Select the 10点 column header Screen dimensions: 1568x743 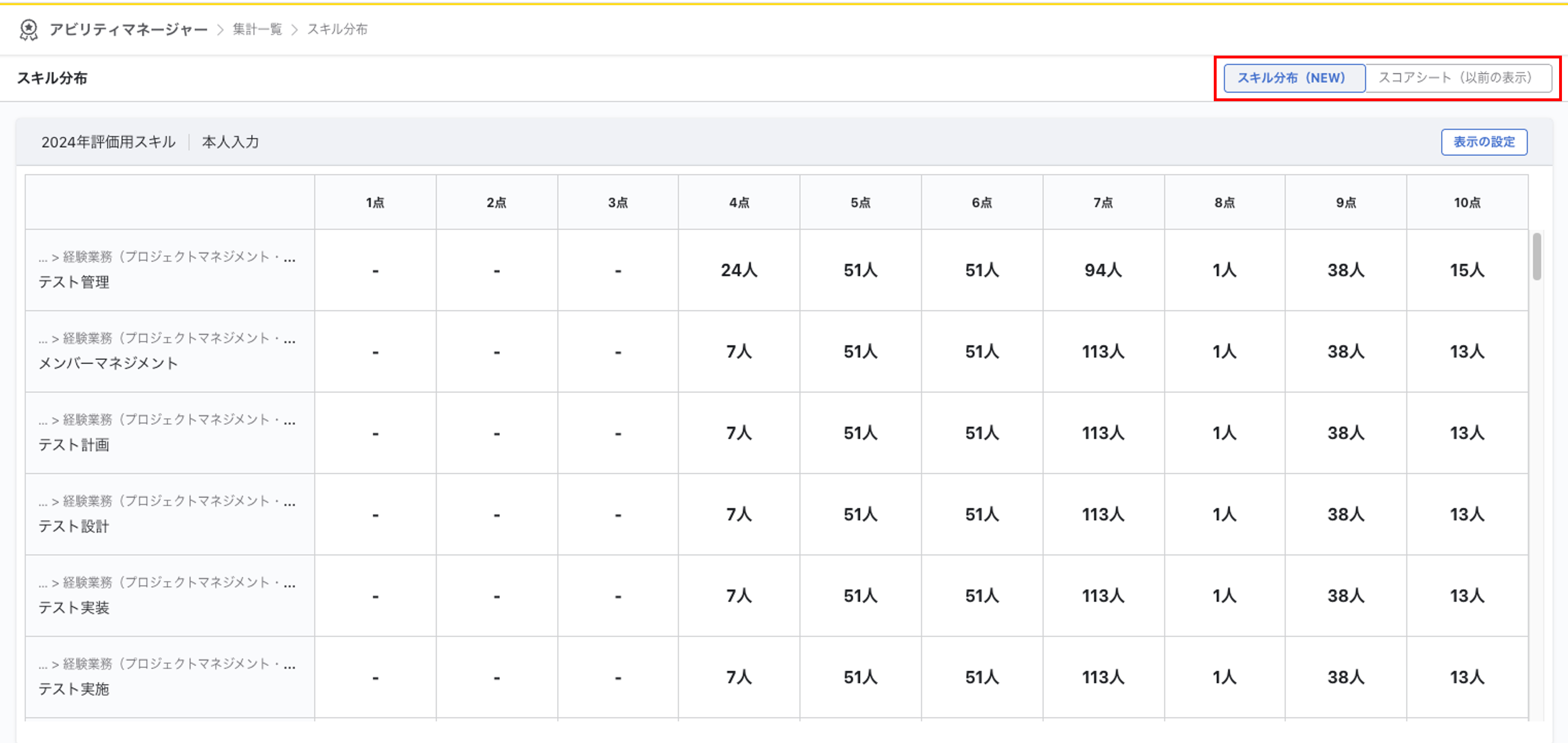tap(1467, 203)
